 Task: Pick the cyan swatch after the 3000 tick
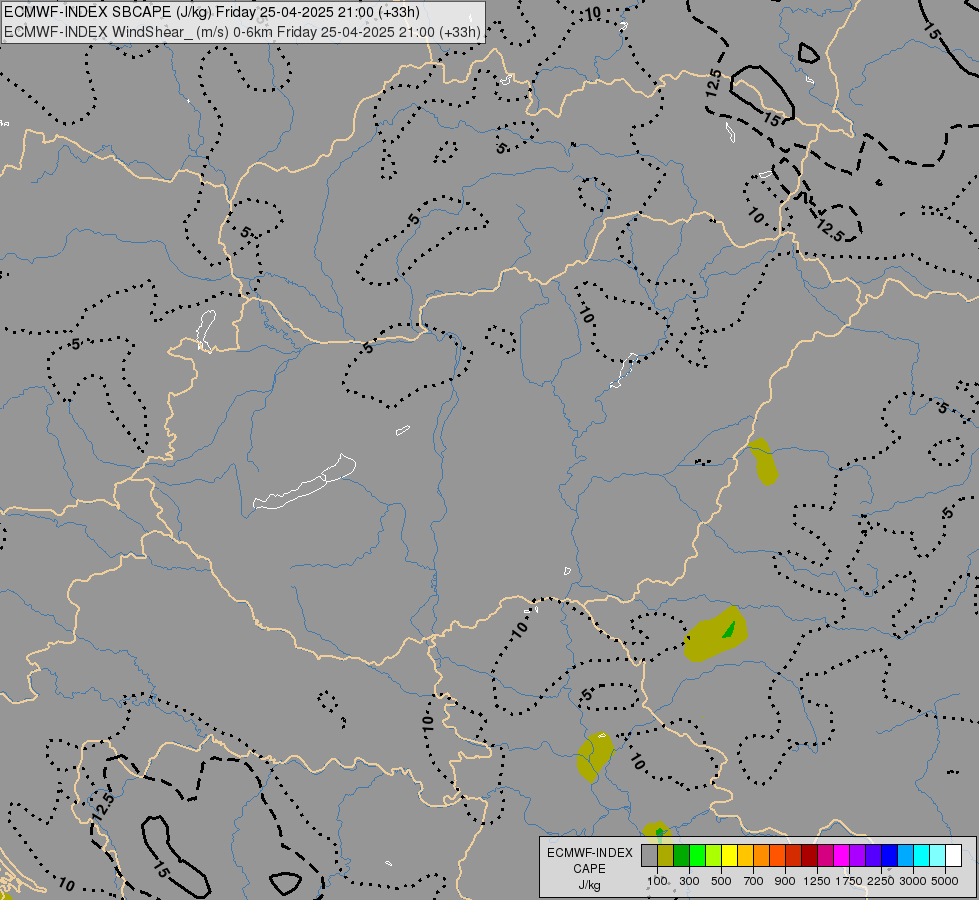[922, 856]
